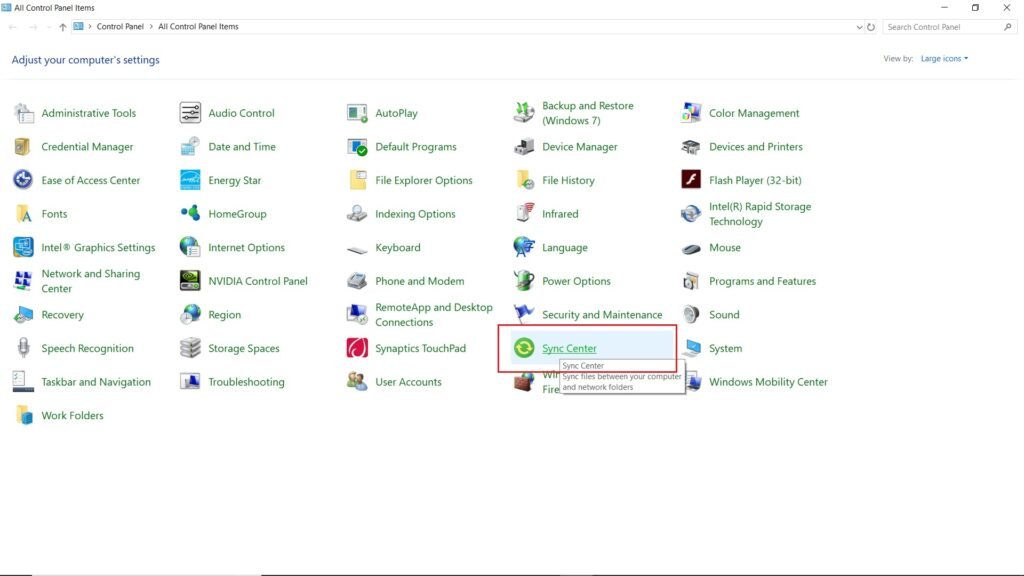
Task: Click the Recovery link
Action: (x=63, y=315)
